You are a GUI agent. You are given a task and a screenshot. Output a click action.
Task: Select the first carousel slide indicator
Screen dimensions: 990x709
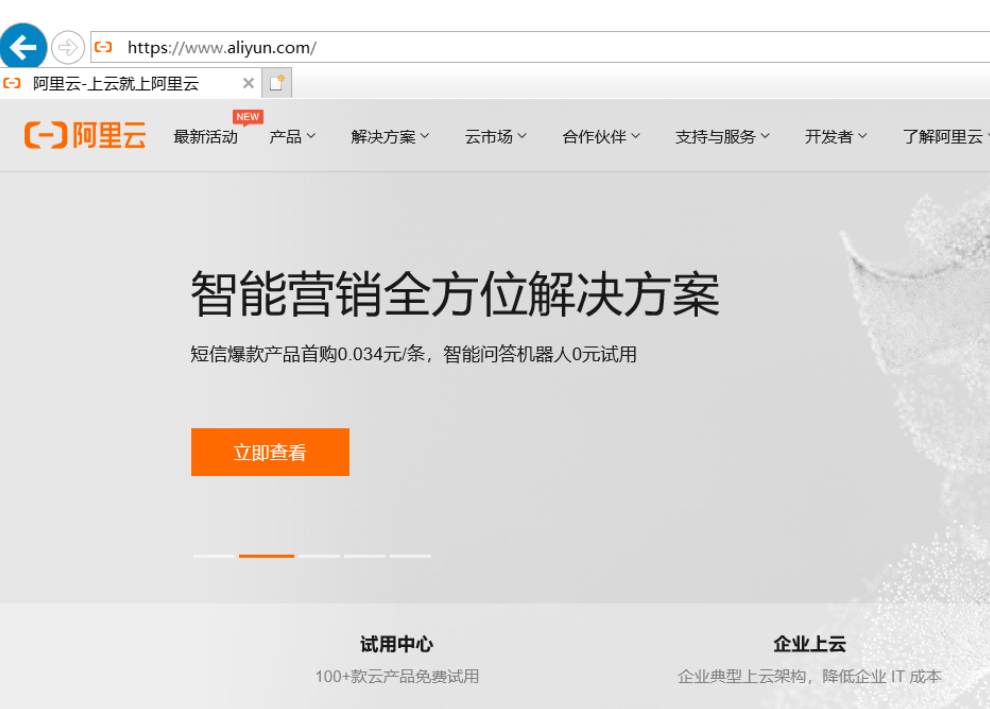pos(214,556)
